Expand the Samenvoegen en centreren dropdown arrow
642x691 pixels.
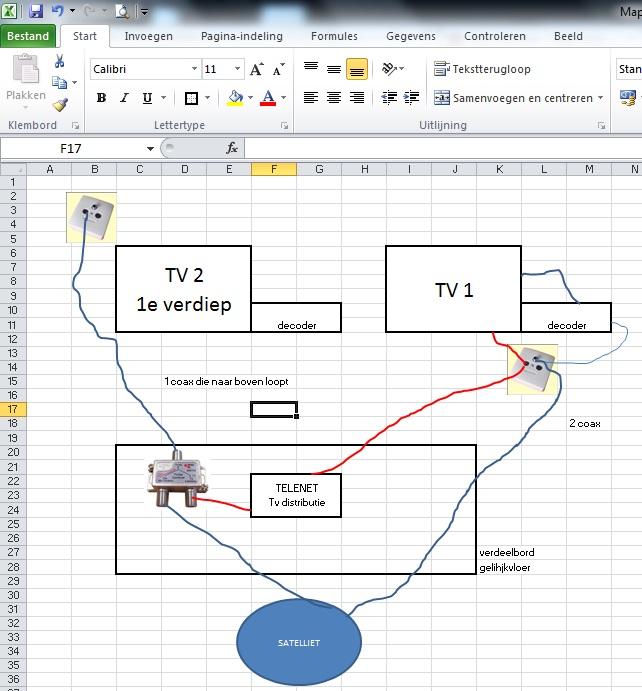[x=600, y=98]
